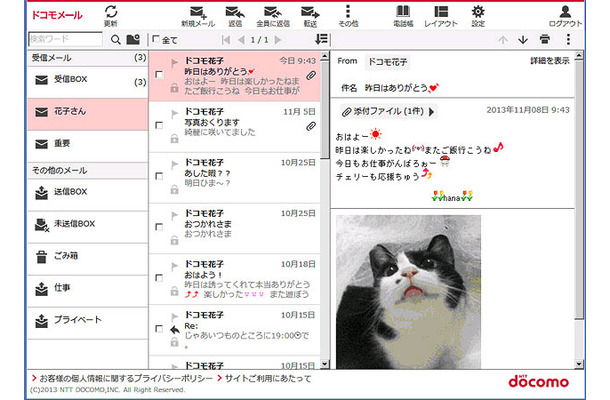Viewport: 610px width, 400px height.
Task: Open 設定 settings gear
Action: pyautogui.click(x=478, y=16)
